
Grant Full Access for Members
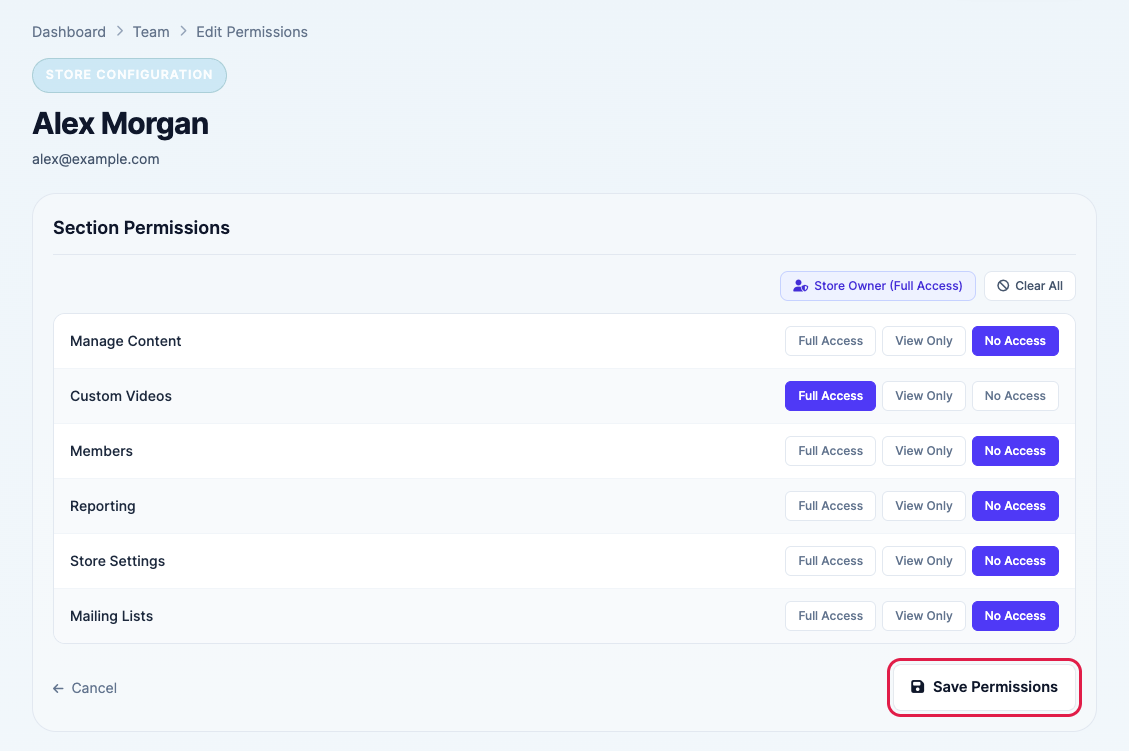point(830,451)
